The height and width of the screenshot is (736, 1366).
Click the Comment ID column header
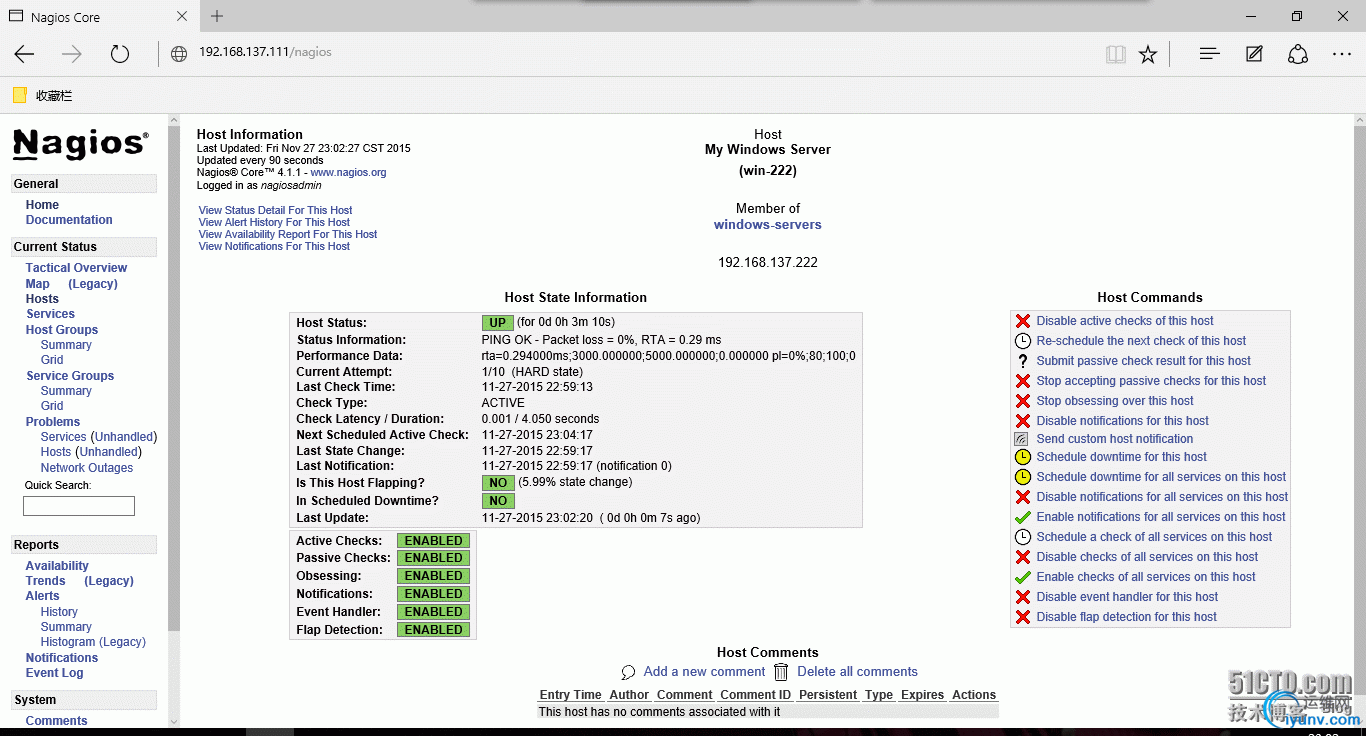point(755,695)
